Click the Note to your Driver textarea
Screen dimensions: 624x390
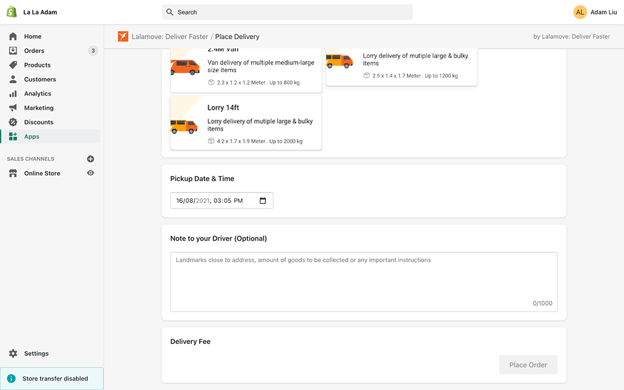coord(364,282)
